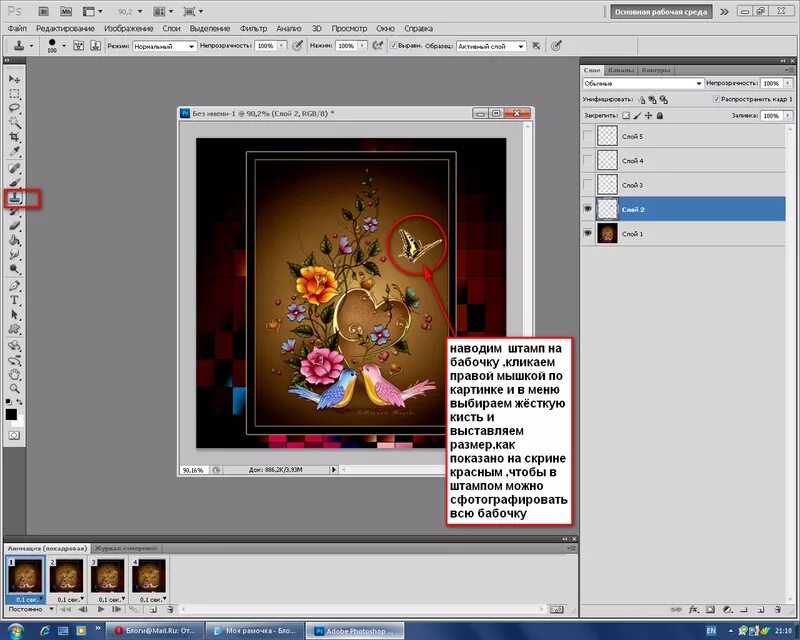The height and width of the screenshot is (640, 800).
Task: Select the Horizontal Type tool
Action: [14, 300]
